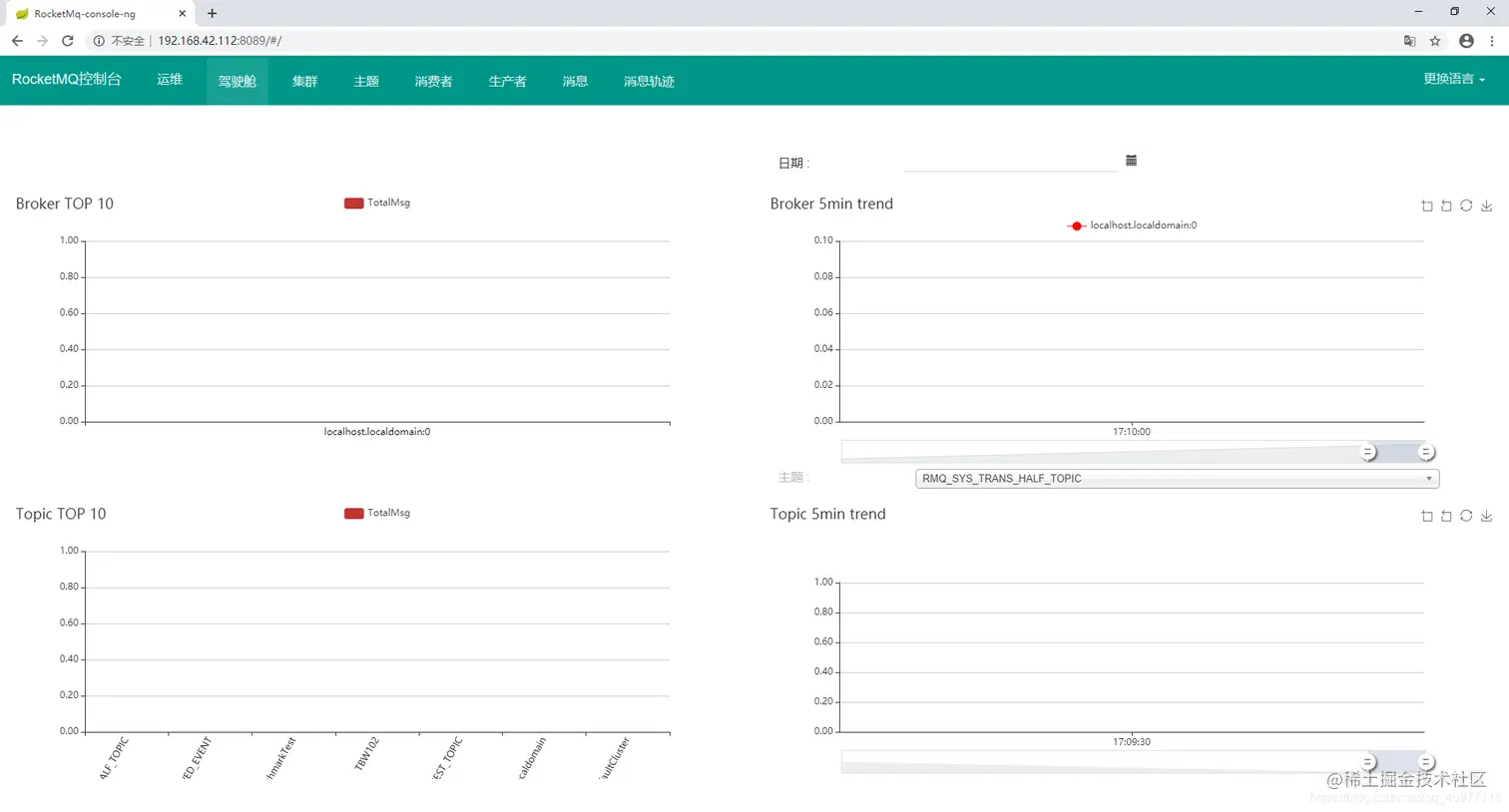1509x812 pixels.
Task: Switch to the 主题 topic tab
Action: 366,81
